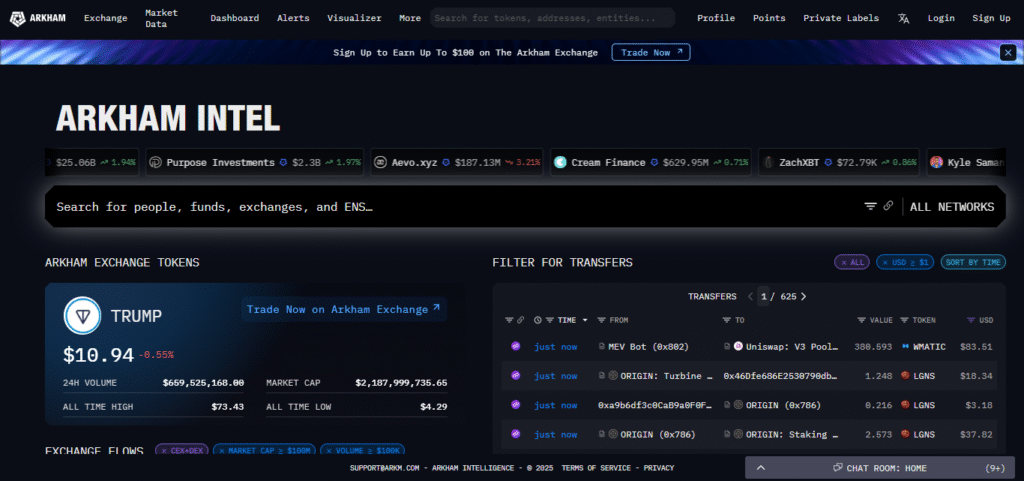
Task: Toggle the SORT BY TIME chip
Action: (973, 262)
